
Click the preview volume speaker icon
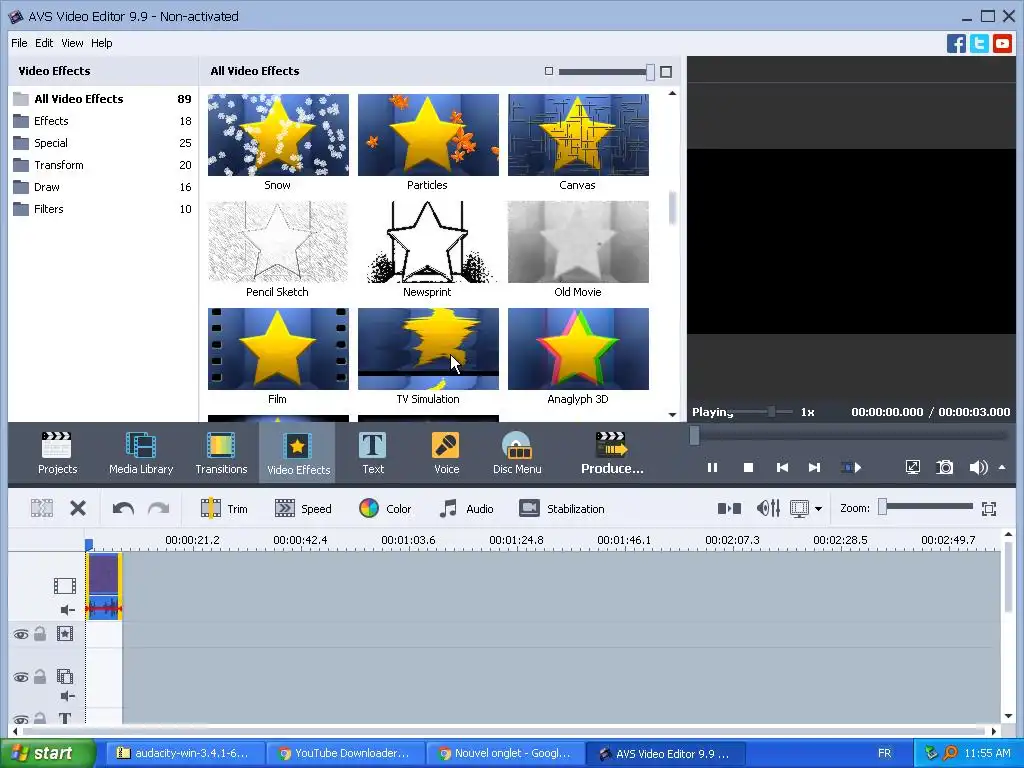tap(978, 467)
